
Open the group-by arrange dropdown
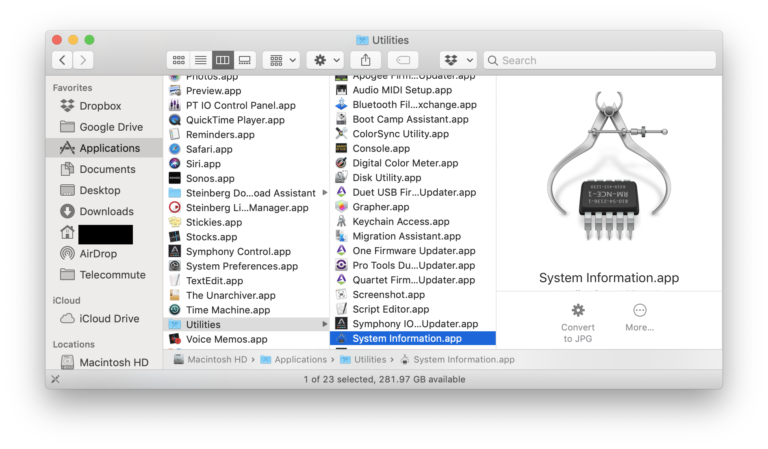click(x=282, y=60)
